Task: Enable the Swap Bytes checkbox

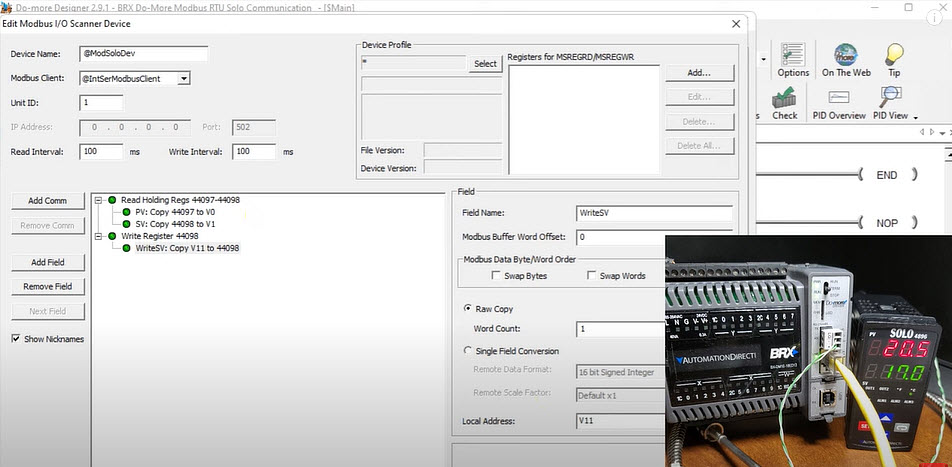Action: coord(496,276)
